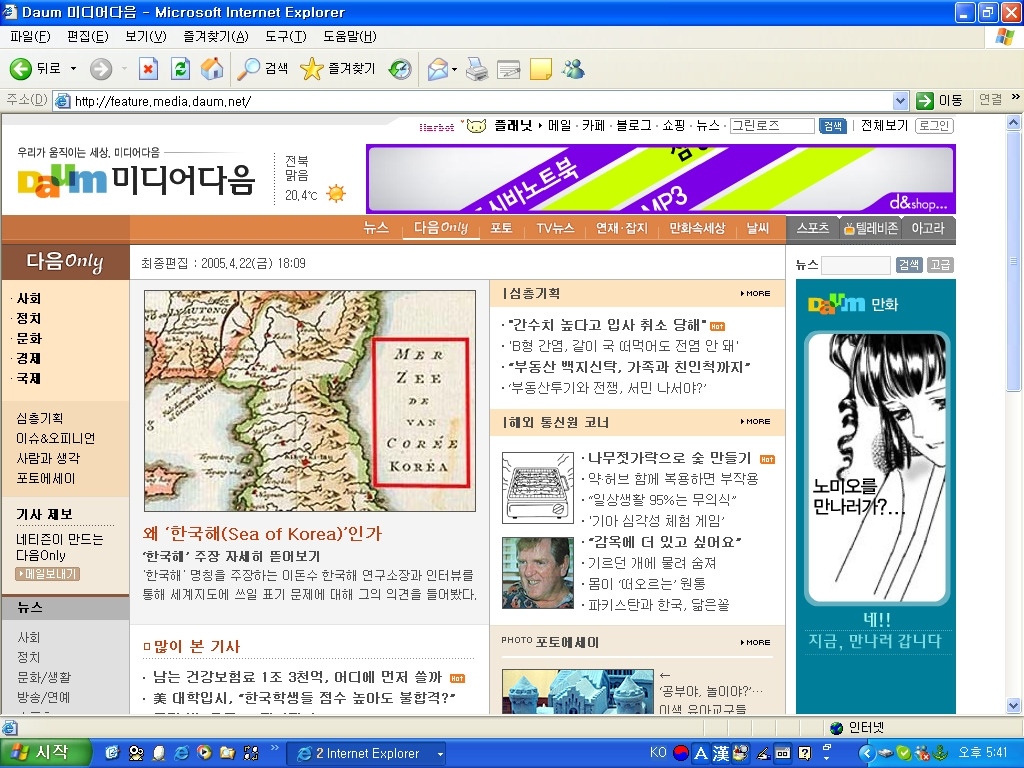Open the Favorites star icon

[x=312, y=69]
